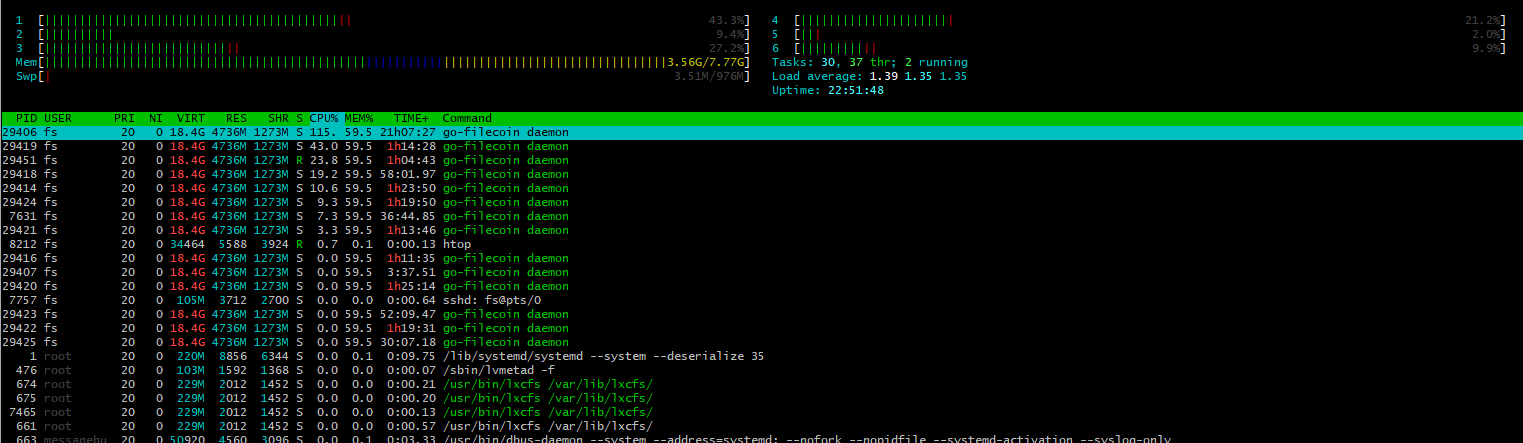This screenshot has width=1523, height=443.
Task: Sort by the VIRT column header
Action: click(x=191, y=118)
